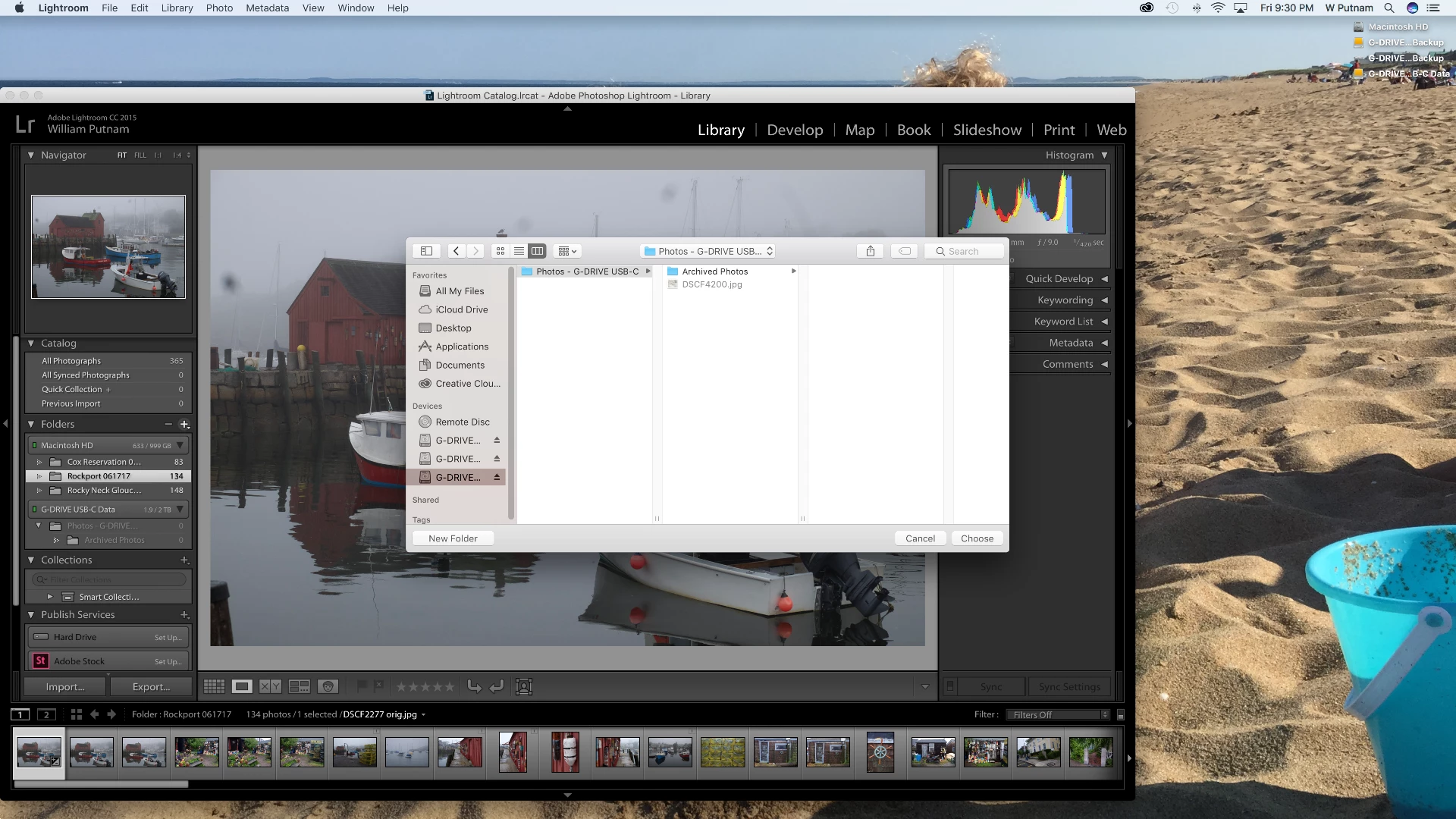Select the Compare view XY icon

click(270, 686)
